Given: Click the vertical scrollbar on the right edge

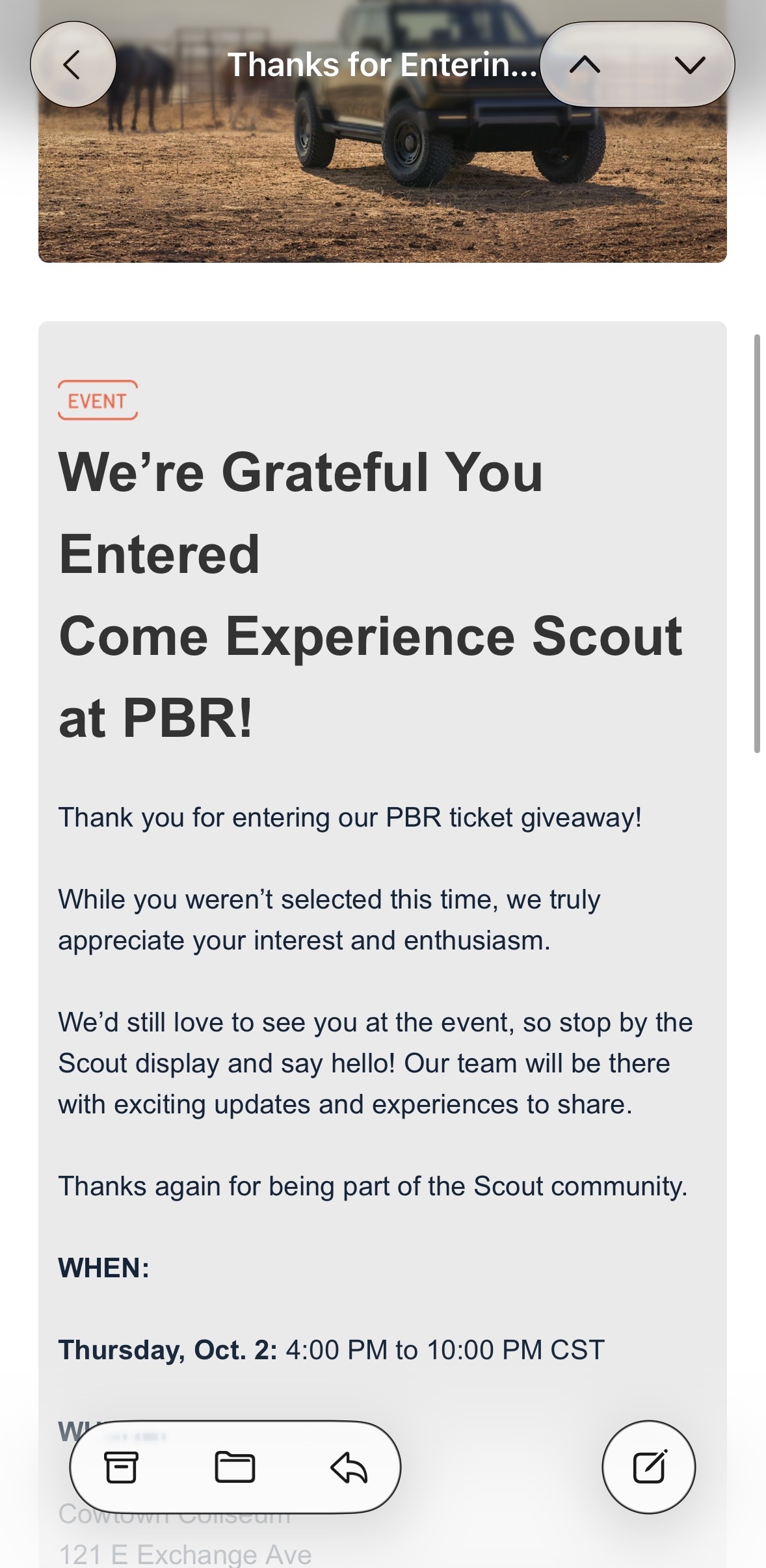Looking at the screenshot, I should point(757,543).
